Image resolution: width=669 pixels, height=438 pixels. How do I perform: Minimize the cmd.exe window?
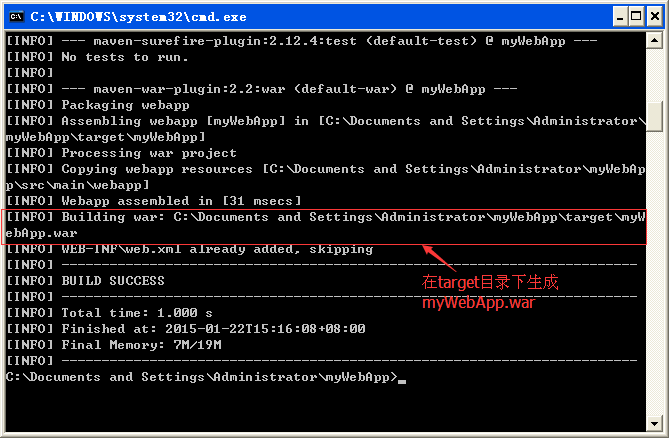620,17
